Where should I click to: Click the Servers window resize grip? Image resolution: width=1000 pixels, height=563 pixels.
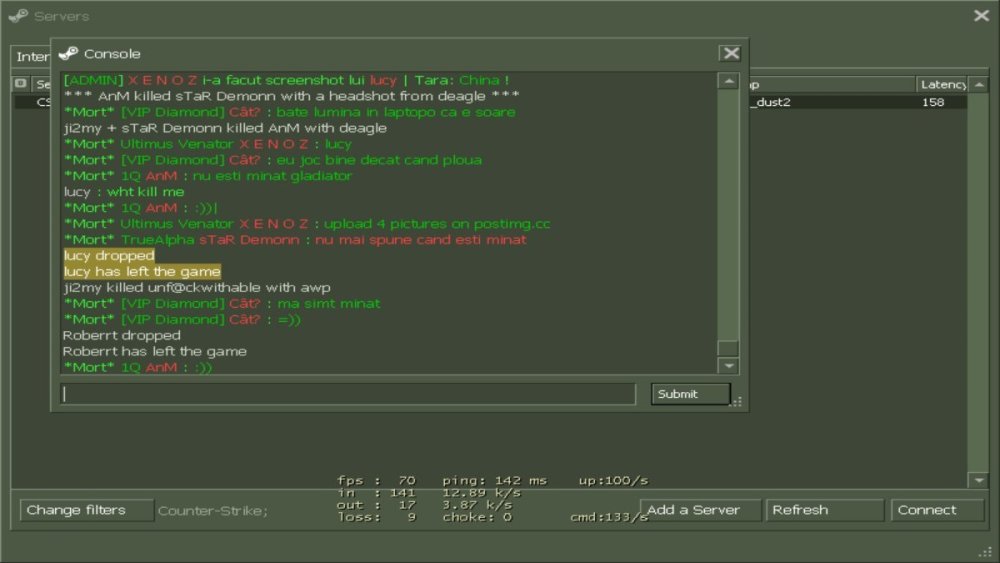point(986,552)
